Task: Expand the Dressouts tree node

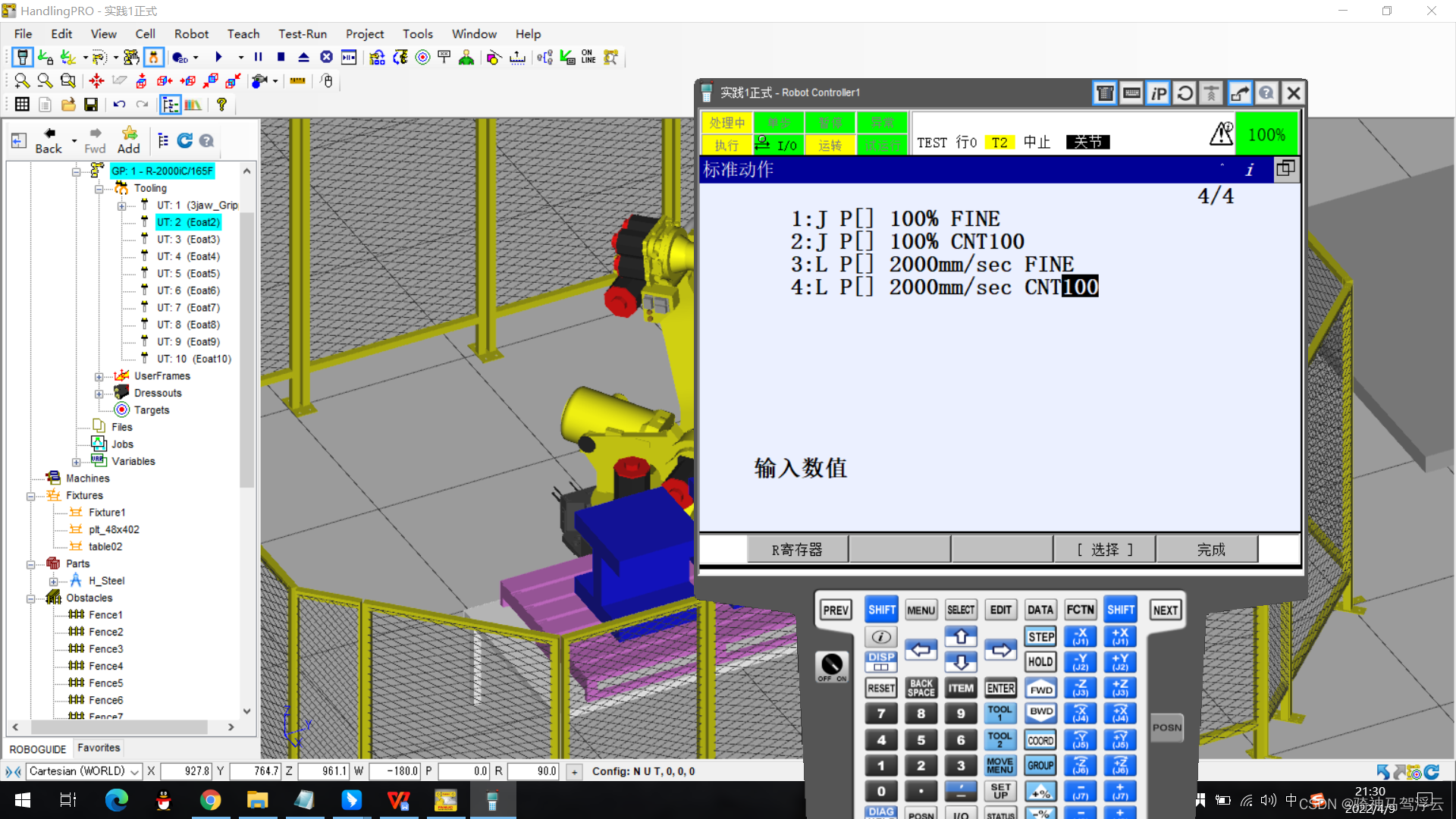Action: 99,394
